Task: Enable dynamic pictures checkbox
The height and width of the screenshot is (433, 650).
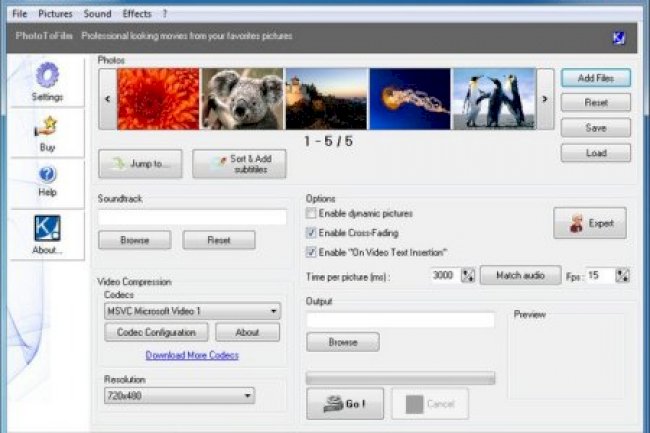Action: click(312, 214)
